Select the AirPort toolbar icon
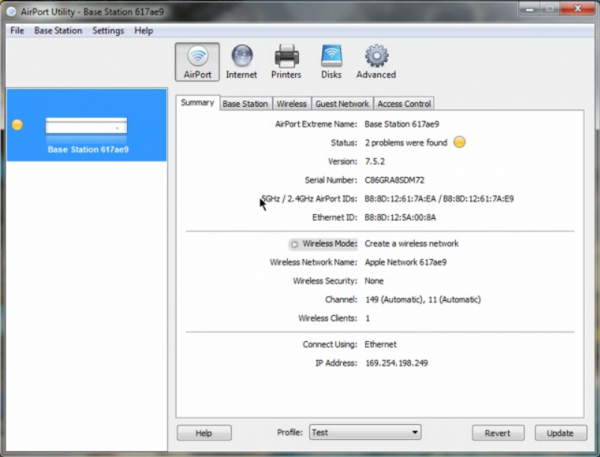The image size is (600, 457). (197, 62)
